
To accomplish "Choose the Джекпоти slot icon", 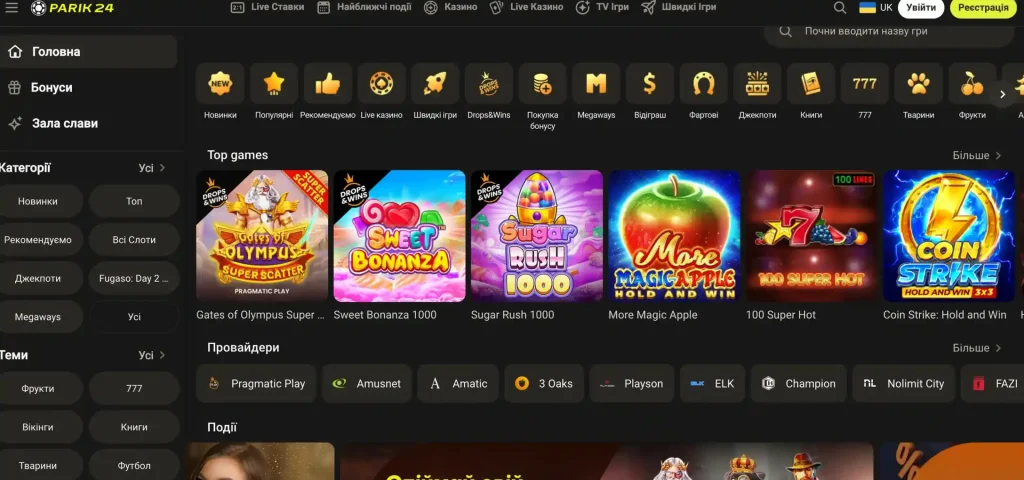I will click(758, 84).
